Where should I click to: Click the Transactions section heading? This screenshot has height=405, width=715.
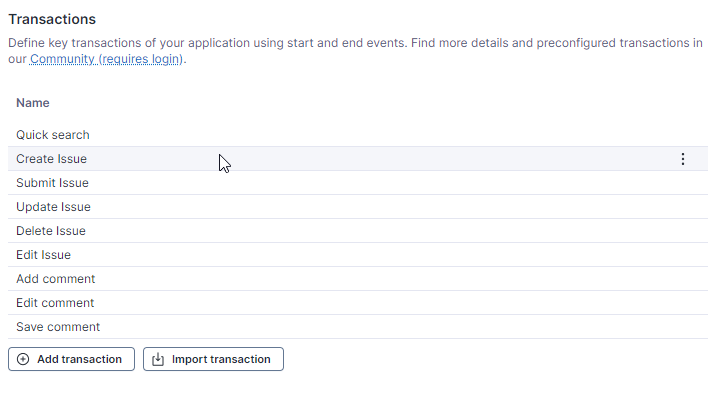coord(52,19)
